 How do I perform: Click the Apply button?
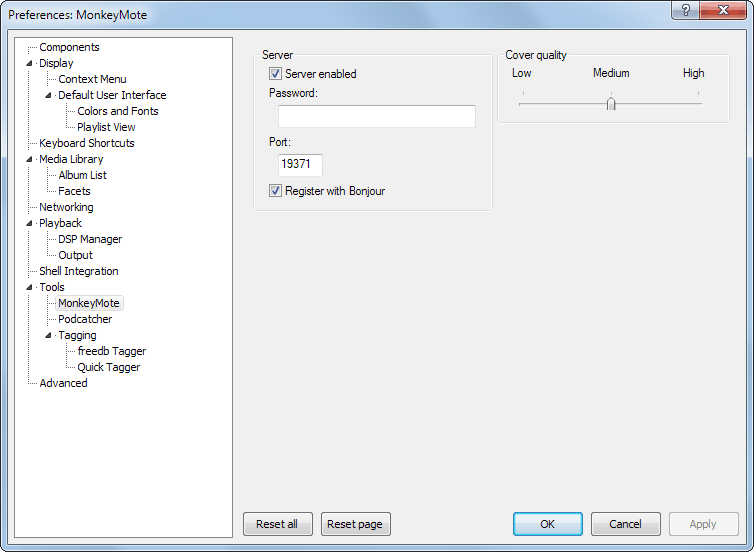click(x=704, y=524)
